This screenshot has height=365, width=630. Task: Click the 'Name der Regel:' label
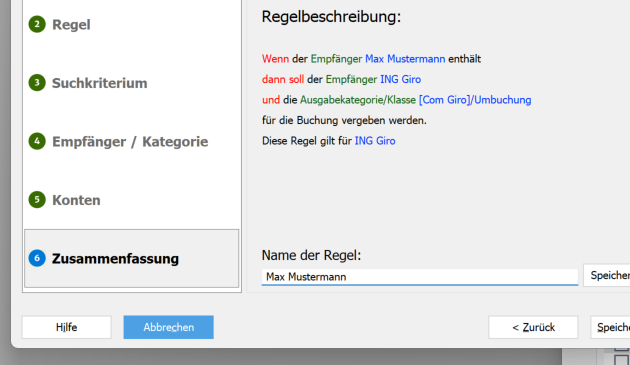[x=311, y=255]
